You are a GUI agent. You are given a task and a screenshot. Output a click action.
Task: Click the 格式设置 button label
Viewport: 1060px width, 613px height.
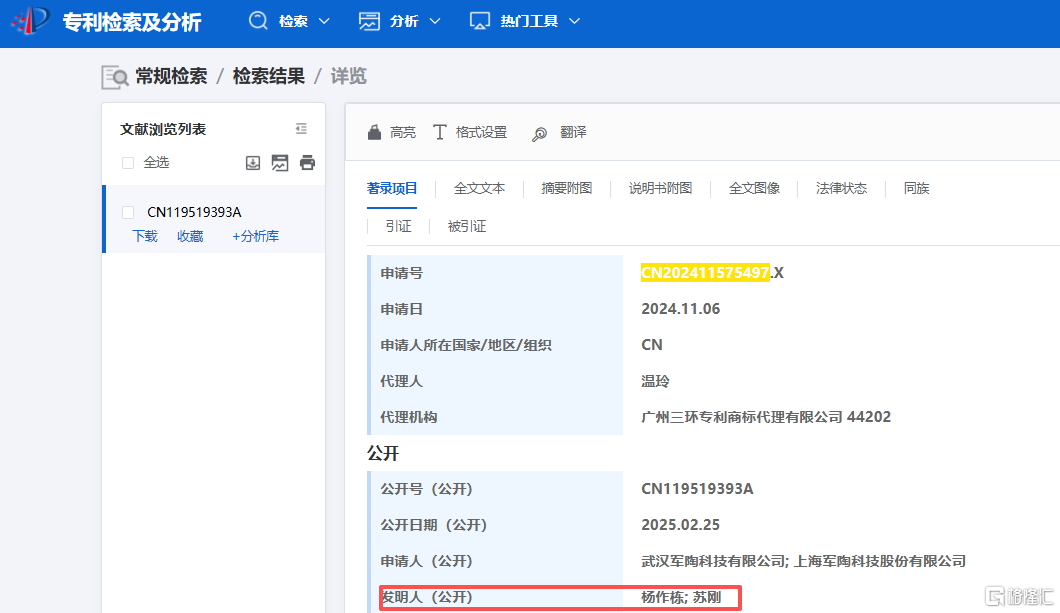(481, 132)
